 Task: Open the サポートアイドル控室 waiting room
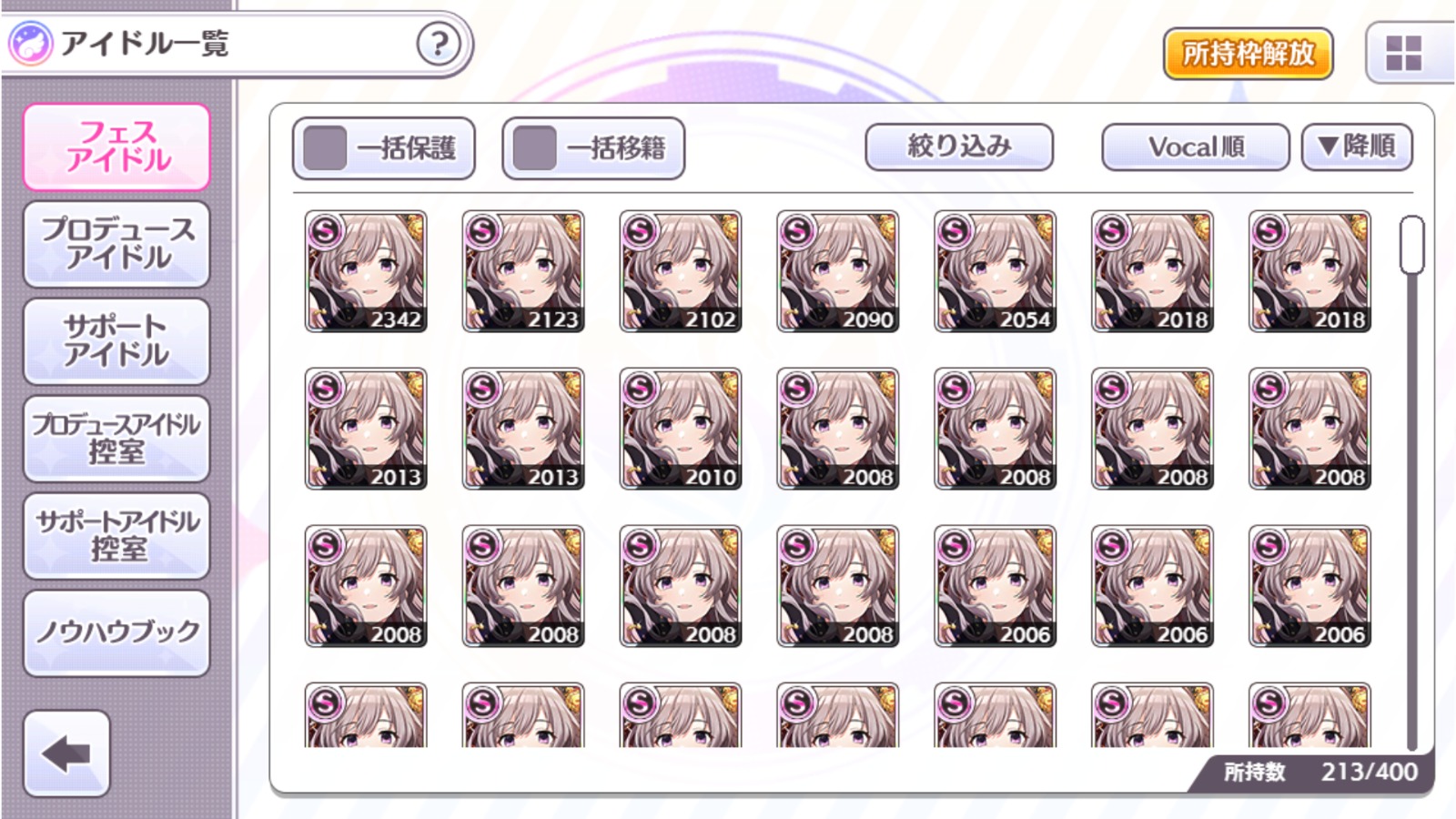(x=116, y=536)
